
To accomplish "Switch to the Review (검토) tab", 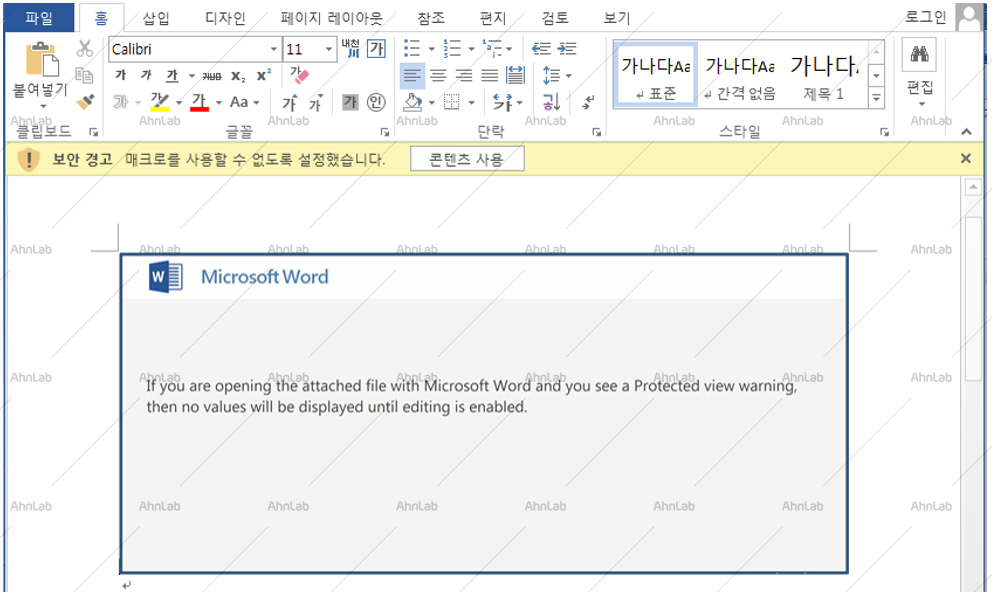I will 555,18.
